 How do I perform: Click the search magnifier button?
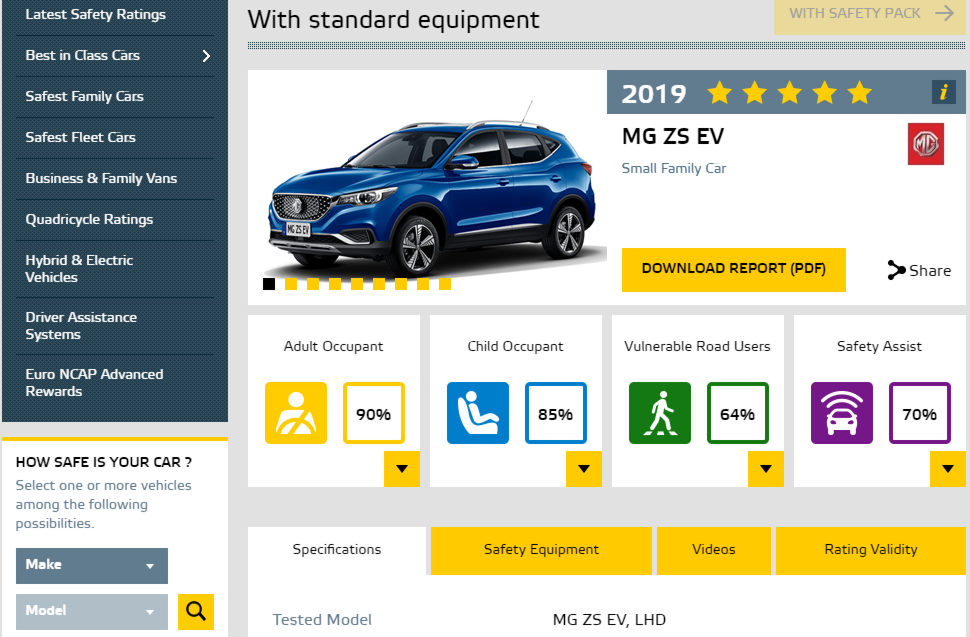195,612
